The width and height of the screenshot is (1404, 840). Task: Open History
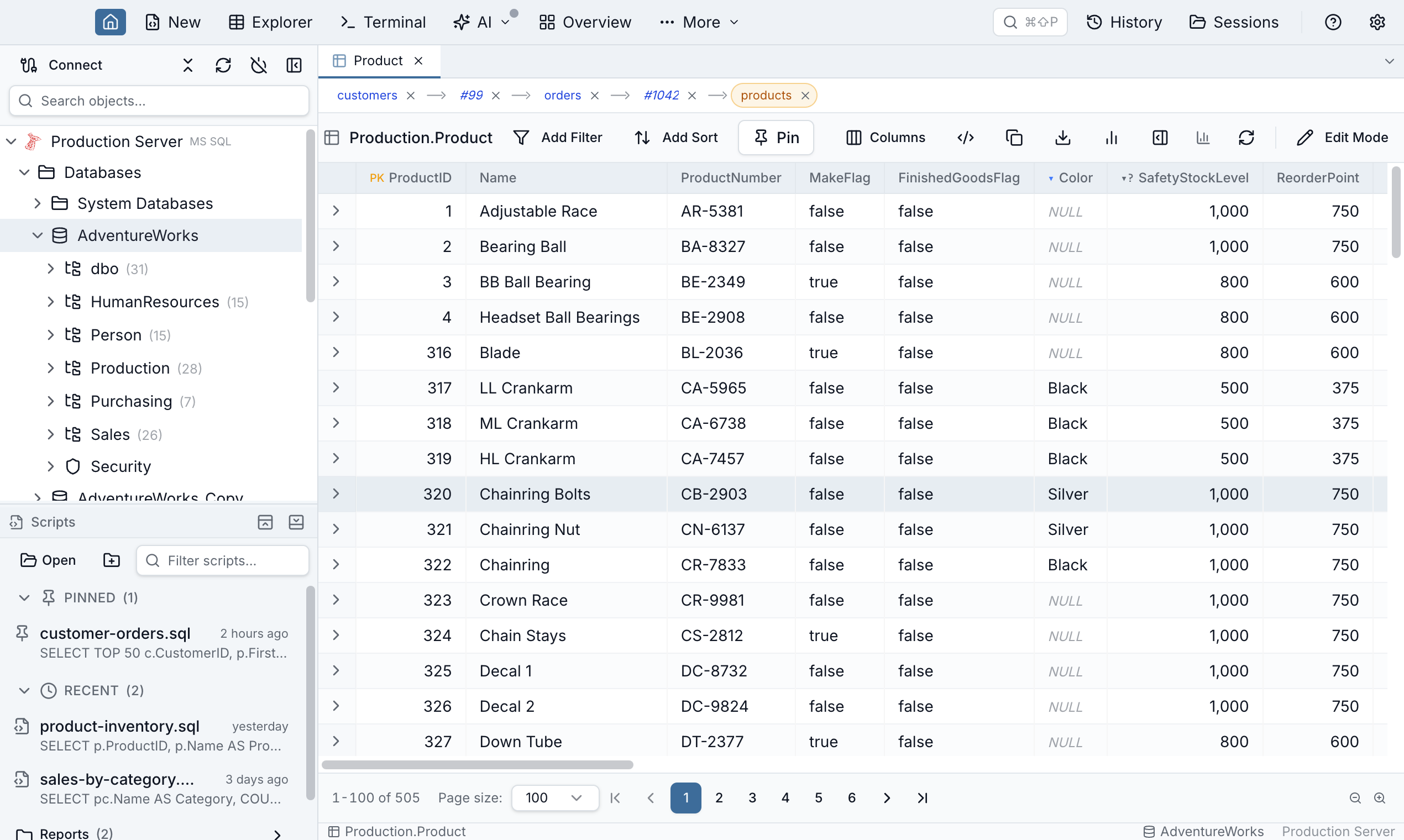1124,22
